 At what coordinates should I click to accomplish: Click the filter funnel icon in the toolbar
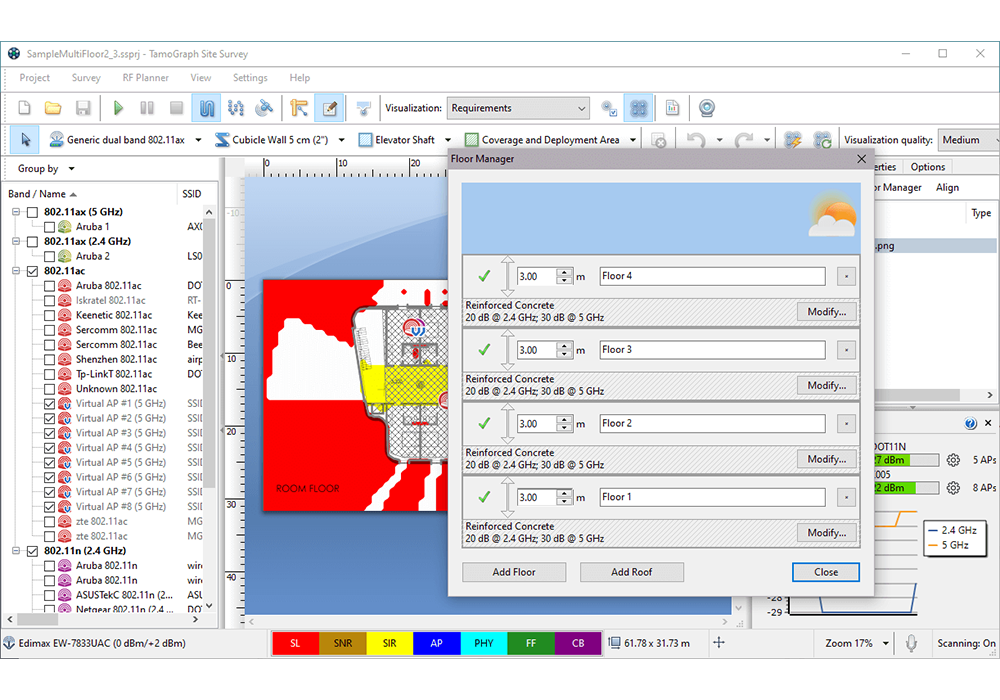[364, 108]
